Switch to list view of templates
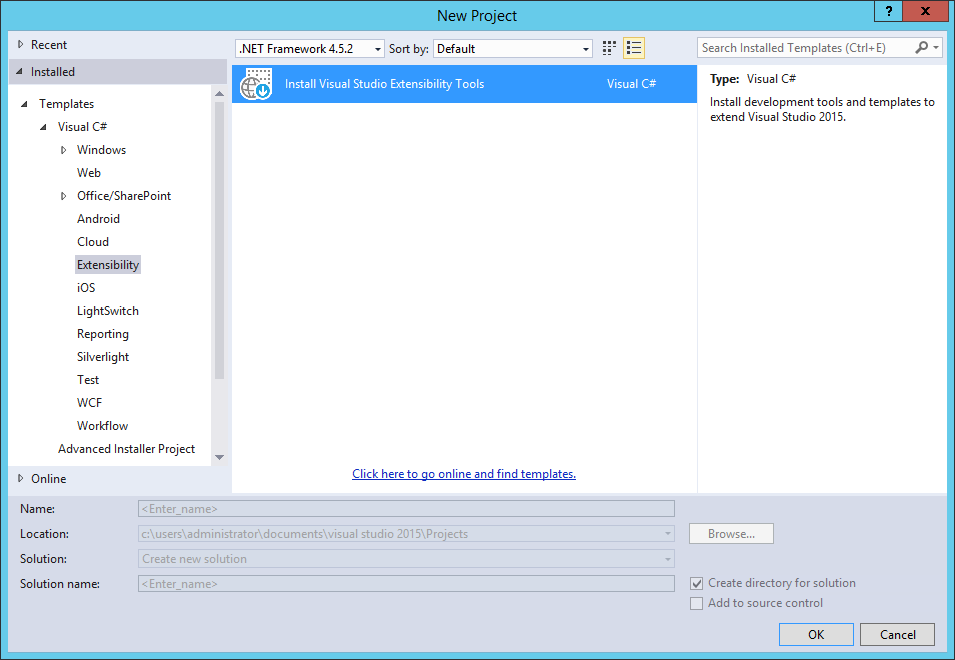The image size is (955, 660). click(633, 48)
